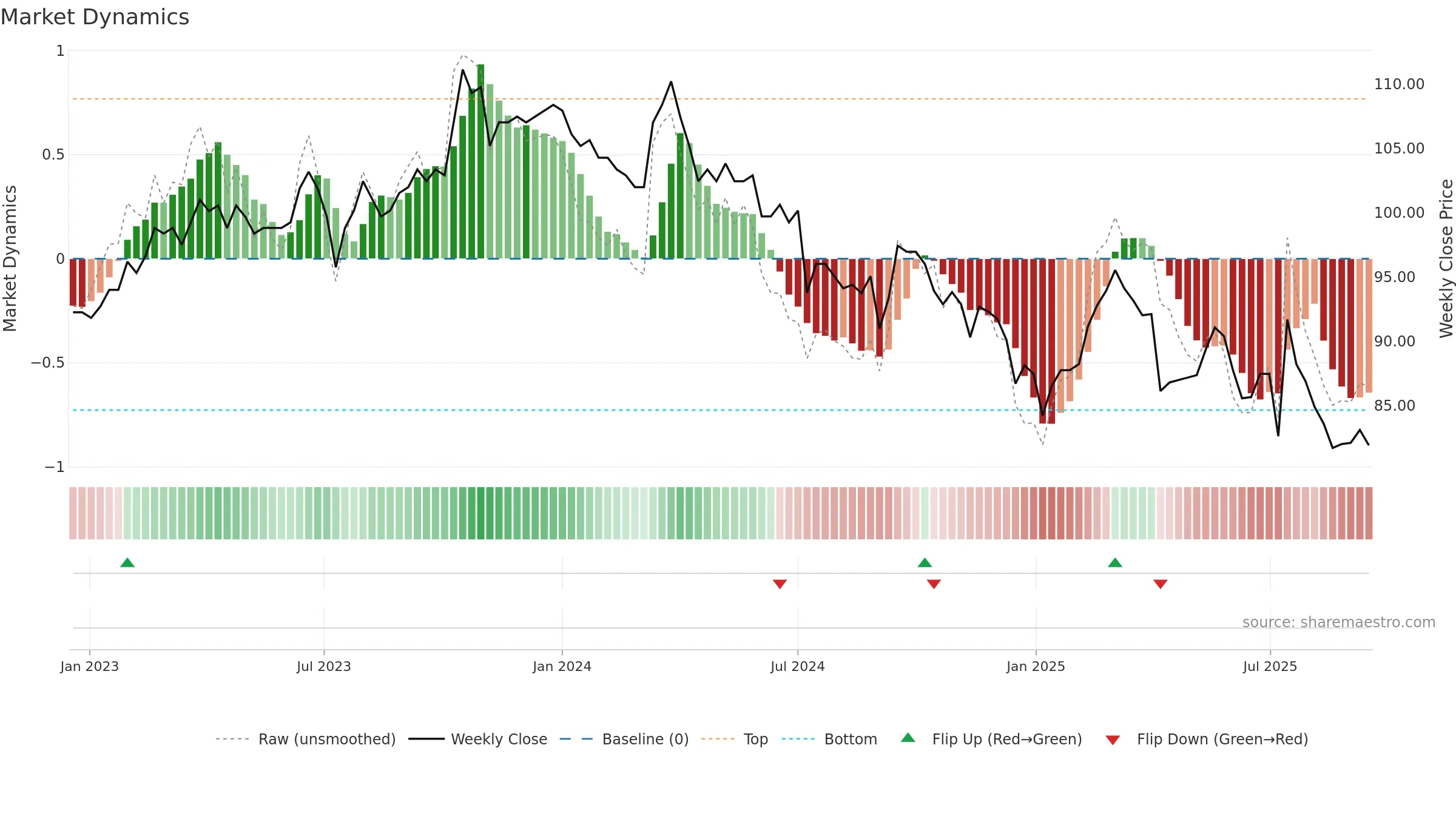Click the 0.5 left axis label
1456x819 pixels.
point(53,155)
